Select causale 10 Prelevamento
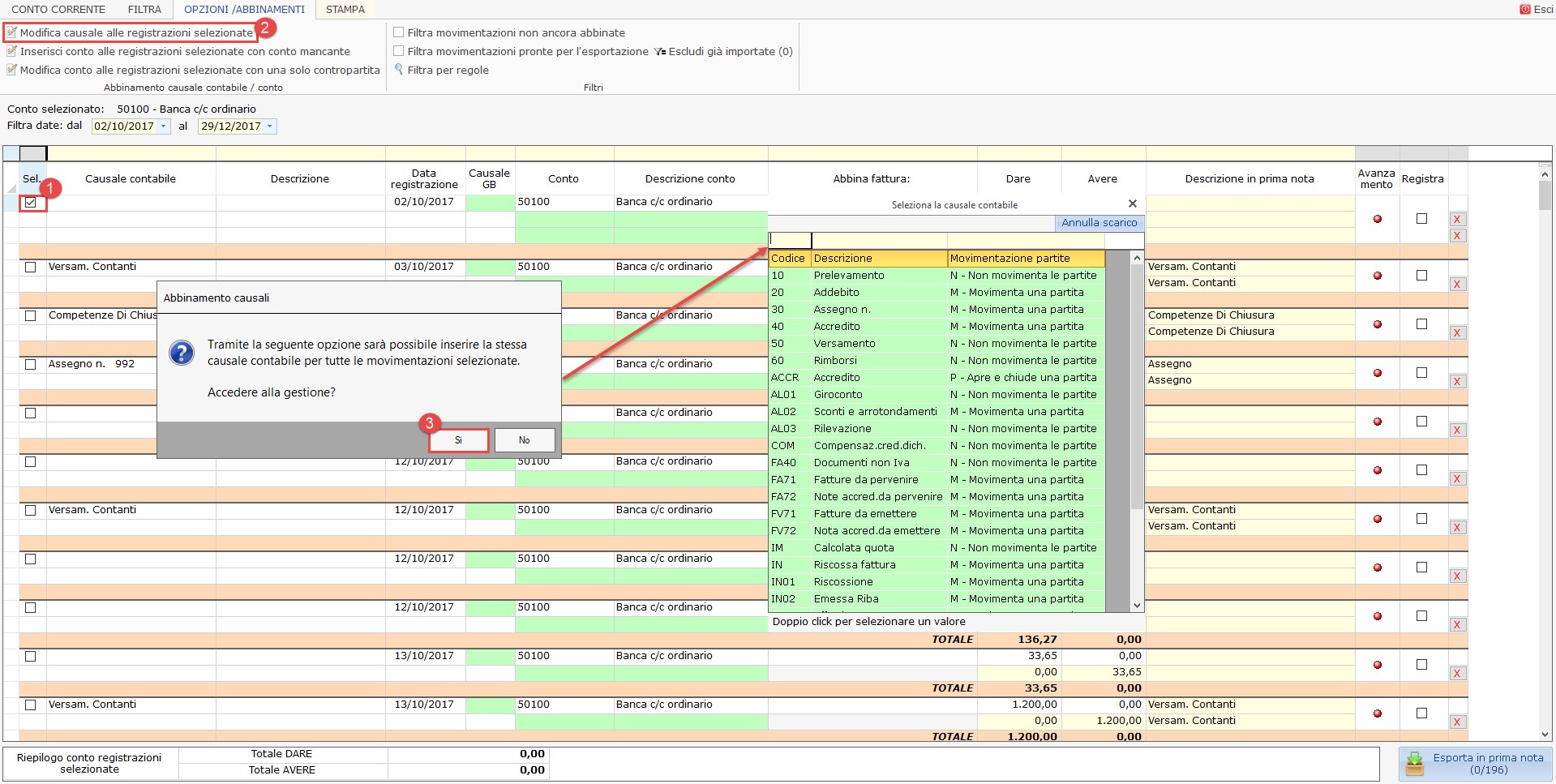The height and width of the screenshot is (784, 1556). click(x=937, y=275)
